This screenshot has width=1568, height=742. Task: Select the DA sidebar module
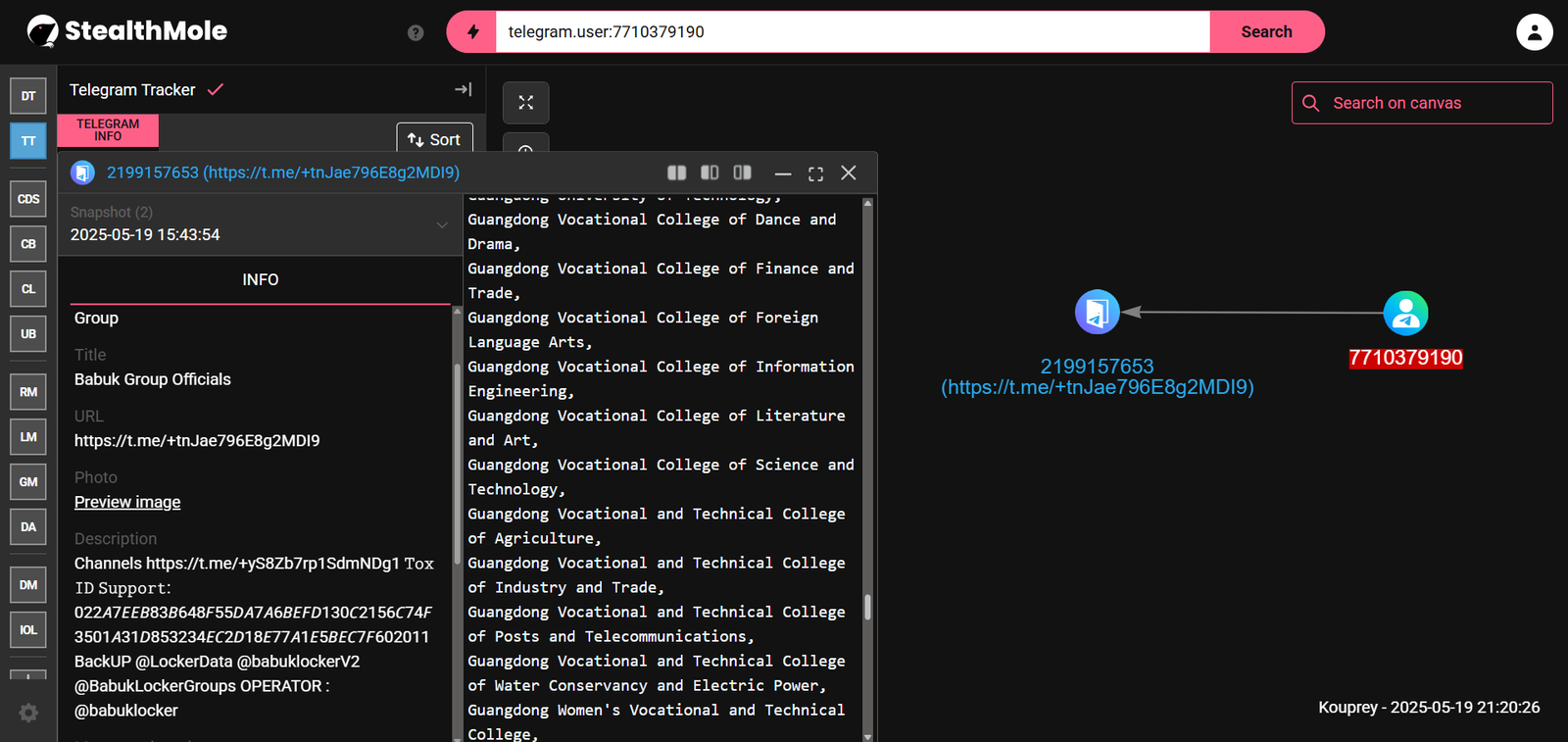[x=28, y=527]
